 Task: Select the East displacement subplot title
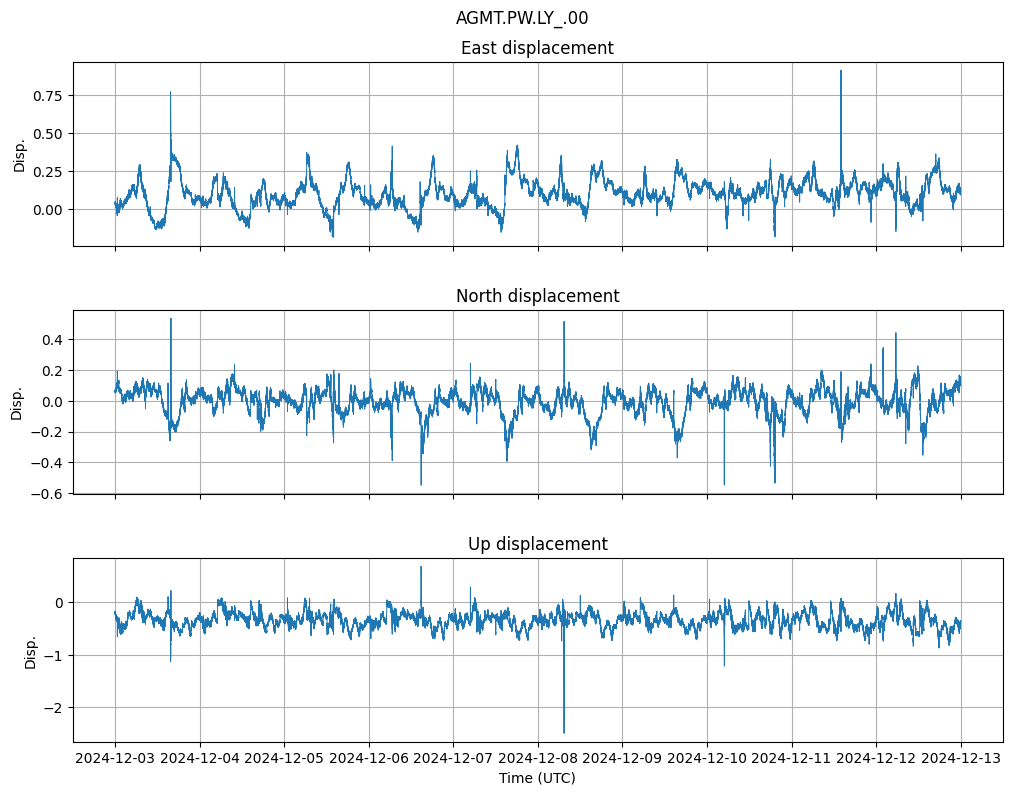[x=537, y=48]
